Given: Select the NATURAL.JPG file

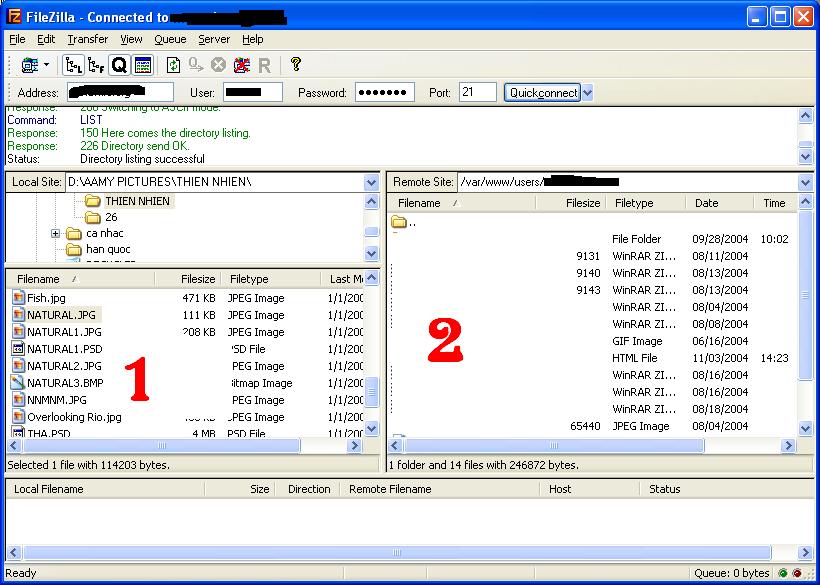Looking at the screenshot, I should [61, 315].
